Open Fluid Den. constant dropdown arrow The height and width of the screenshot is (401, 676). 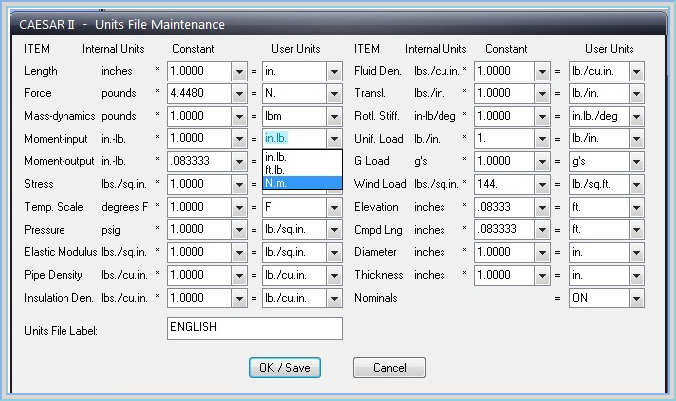coord(542,71)
